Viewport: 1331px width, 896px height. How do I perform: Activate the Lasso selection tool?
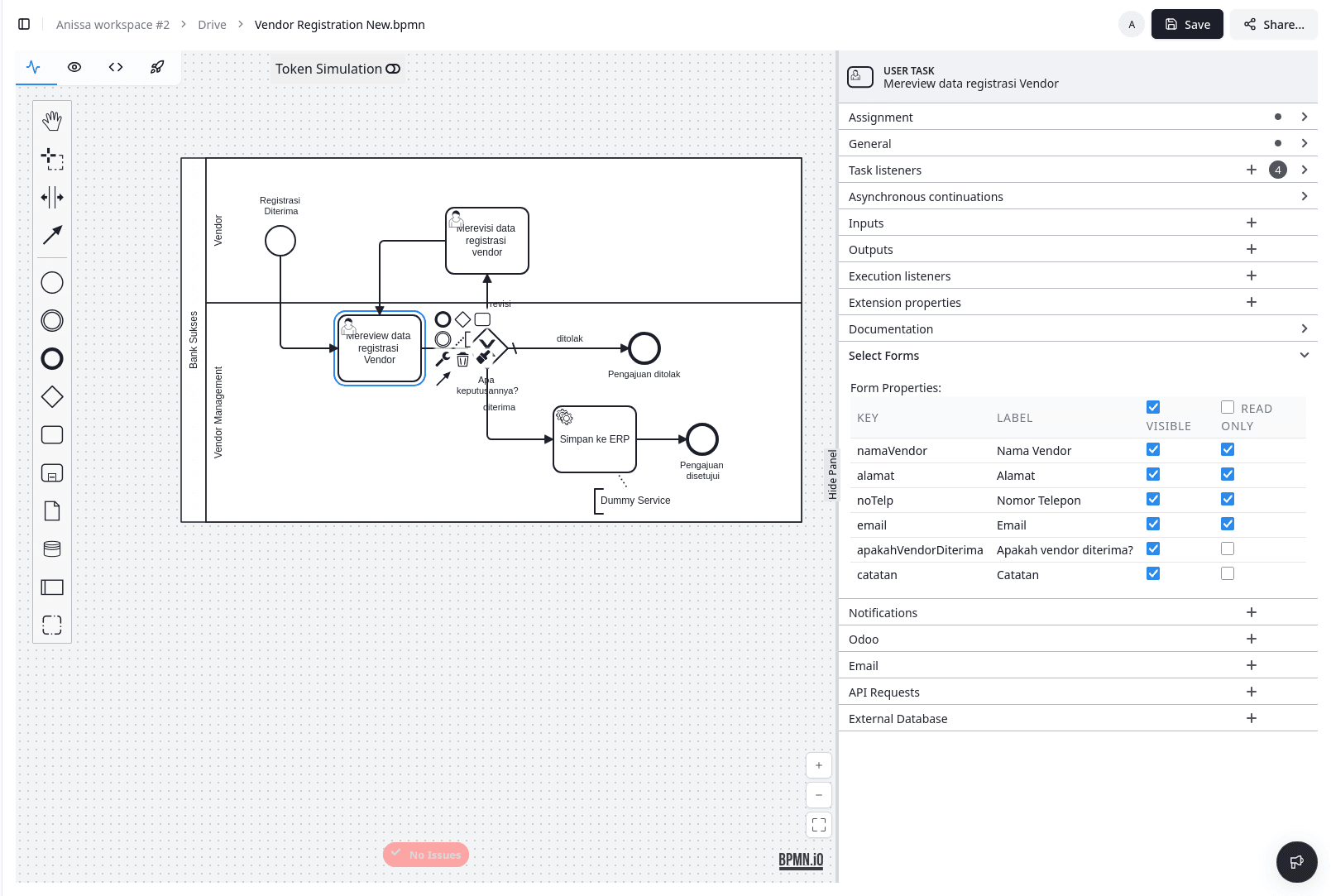pyautogui.click(x=52, y=159)
